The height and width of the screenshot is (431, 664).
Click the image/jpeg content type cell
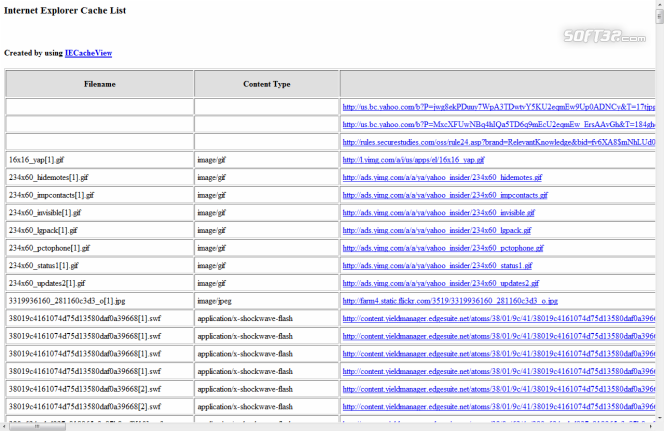[266, 301]
